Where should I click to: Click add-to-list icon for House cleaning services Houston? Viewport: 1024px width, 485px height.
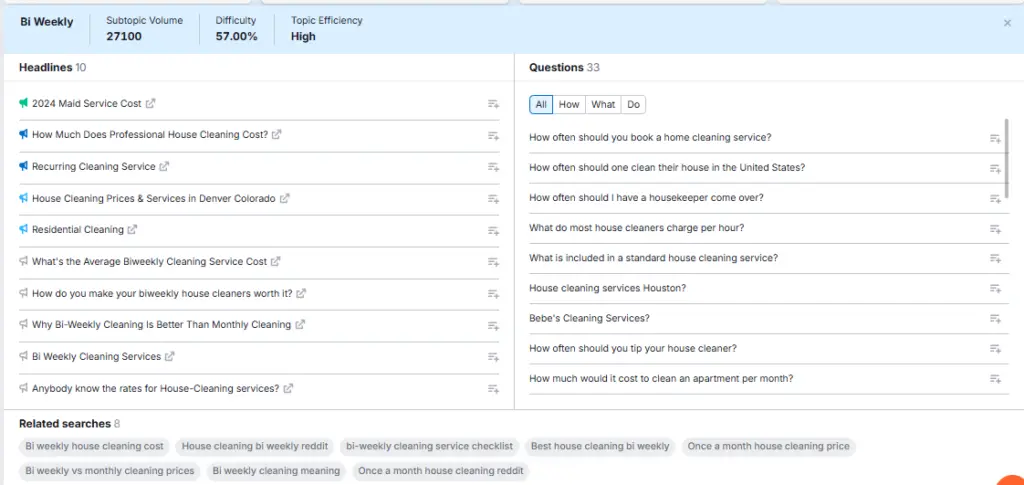[x=994, y=289]
